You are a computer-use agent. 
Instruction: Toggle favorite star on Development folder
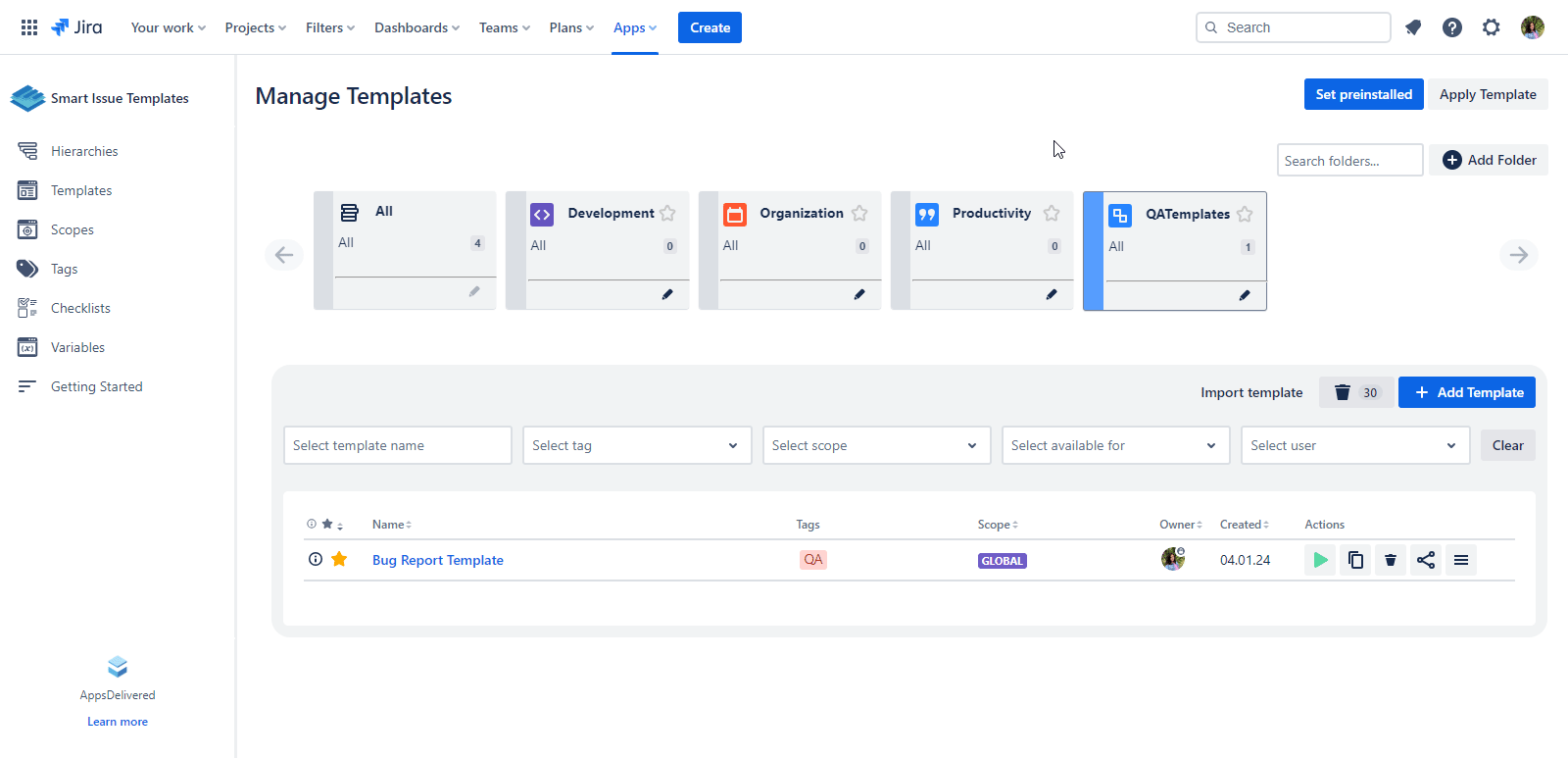click(x=667, y=213)
